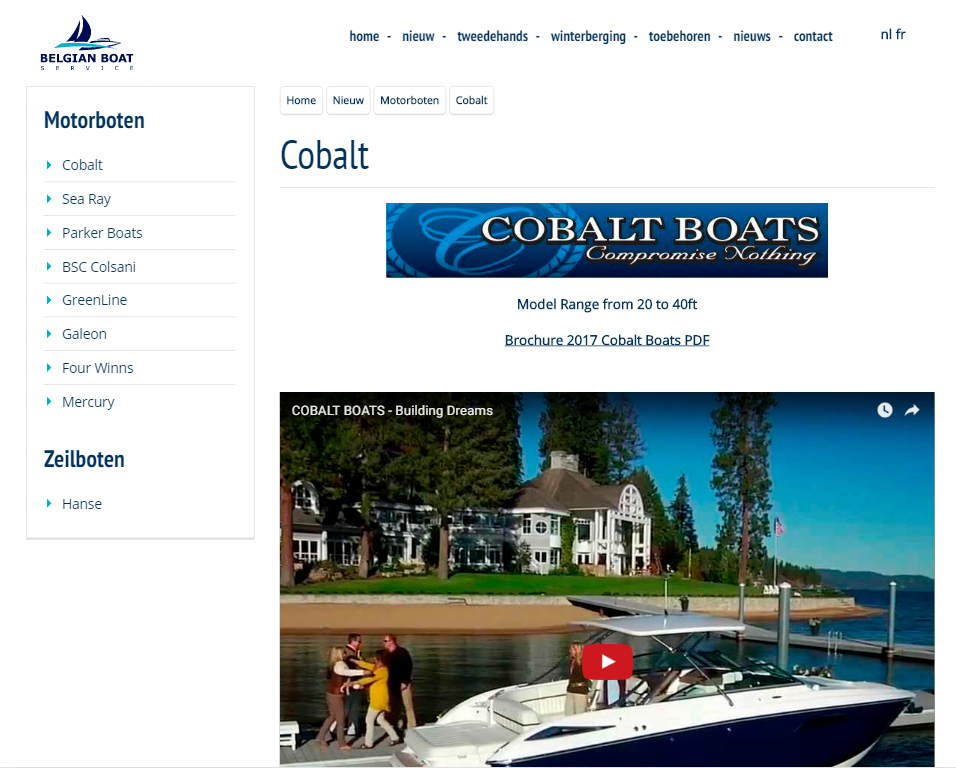
Task: Go to tweedehands in top navigation
Action: click(493, 37)
